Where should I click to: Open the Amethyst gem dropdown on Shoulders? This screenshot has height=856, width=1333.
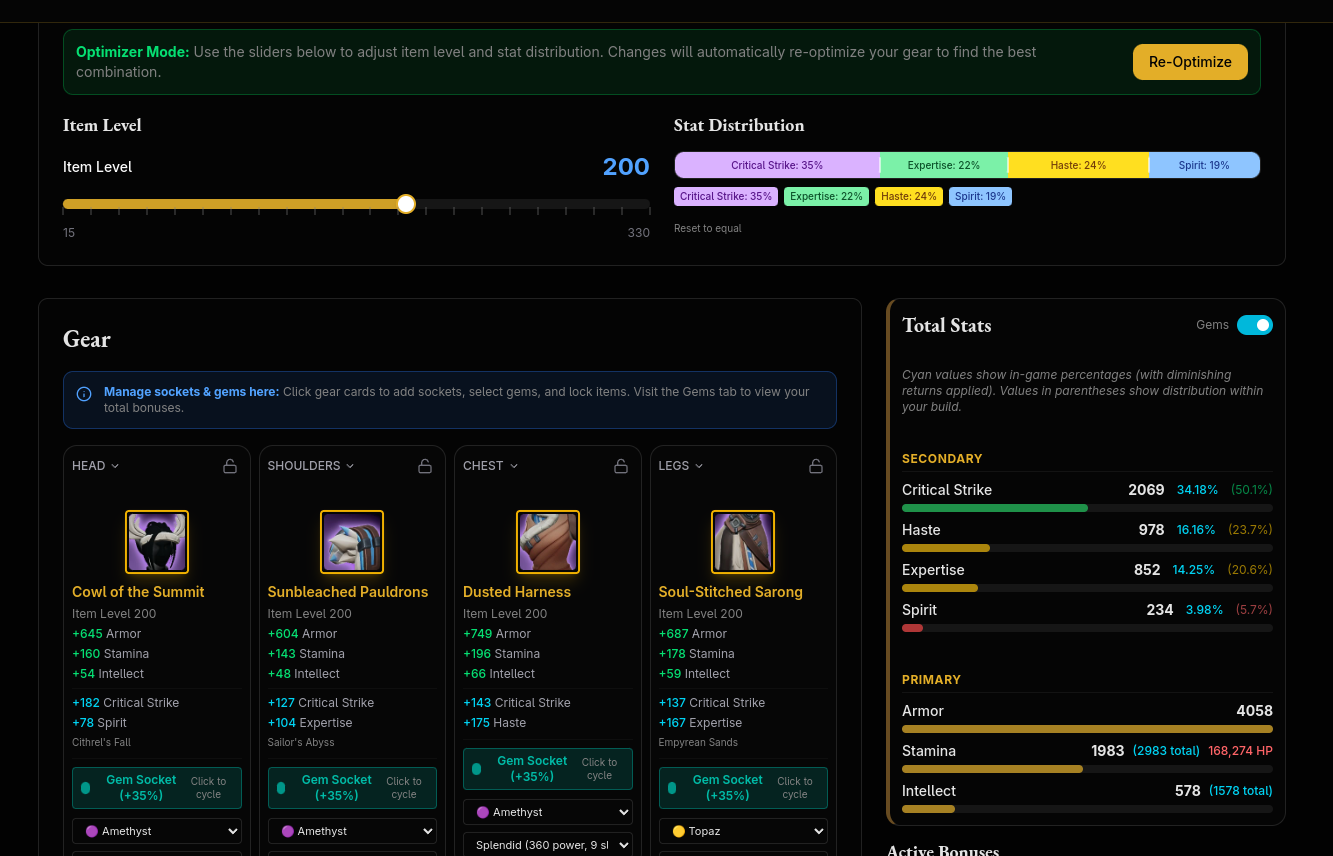[352, 831]
